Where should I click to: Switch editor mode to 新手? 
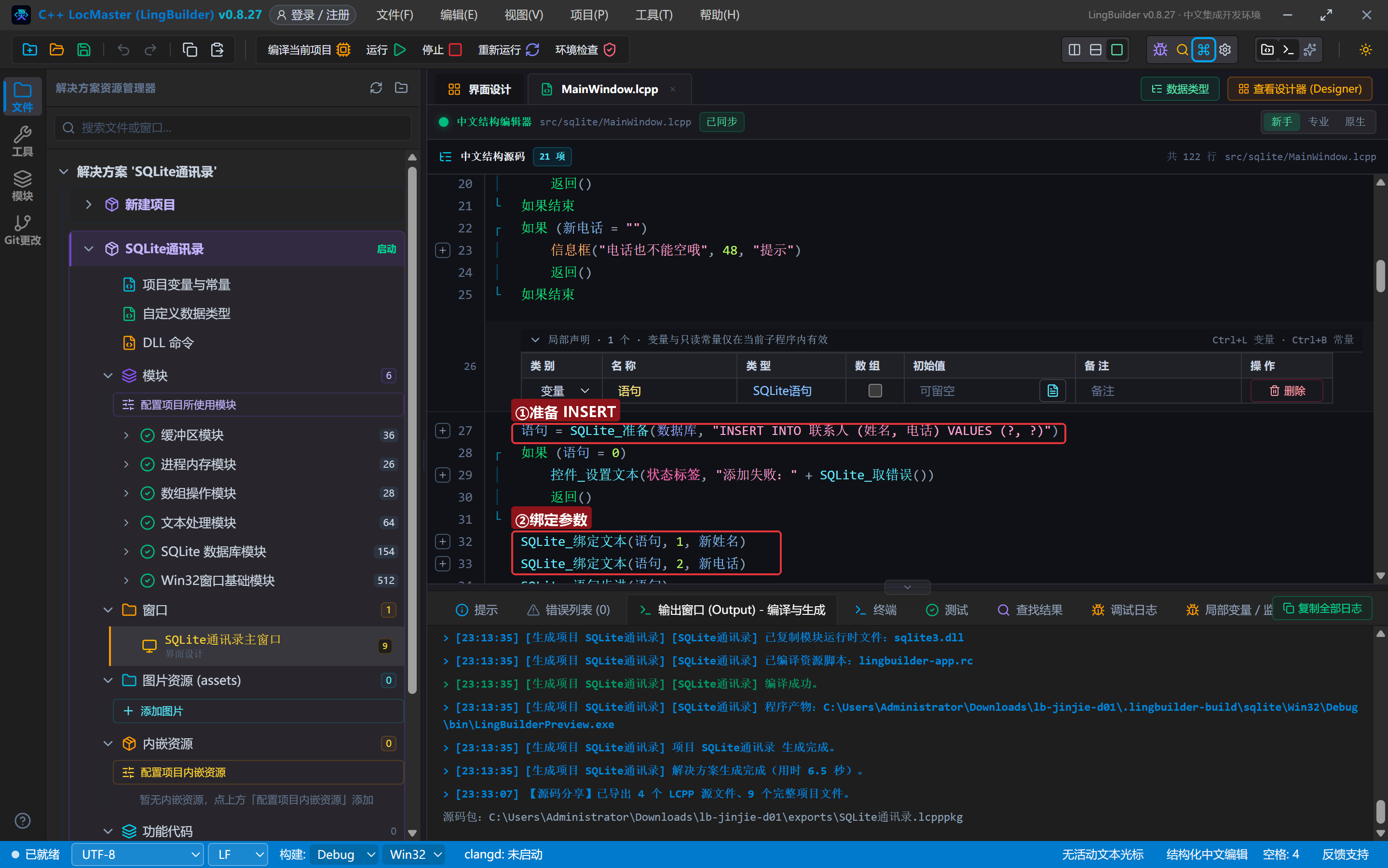1281,122
